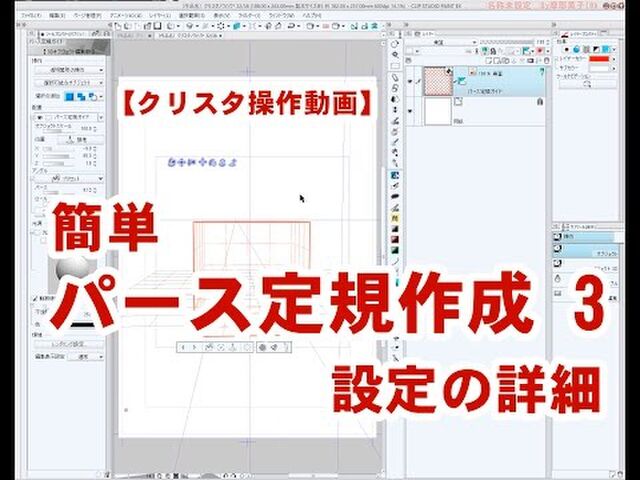Open the ヘルプ menu
This screenshot has height=480, width=640.
(311, 15)
